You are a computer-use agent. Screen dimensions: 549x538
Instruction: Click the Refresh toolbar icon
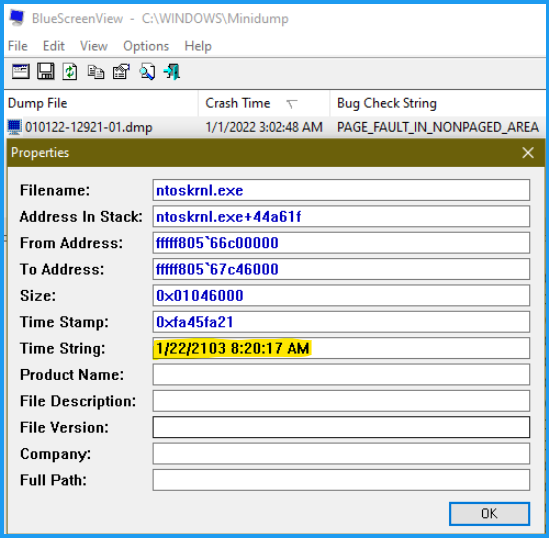(70, 72)
